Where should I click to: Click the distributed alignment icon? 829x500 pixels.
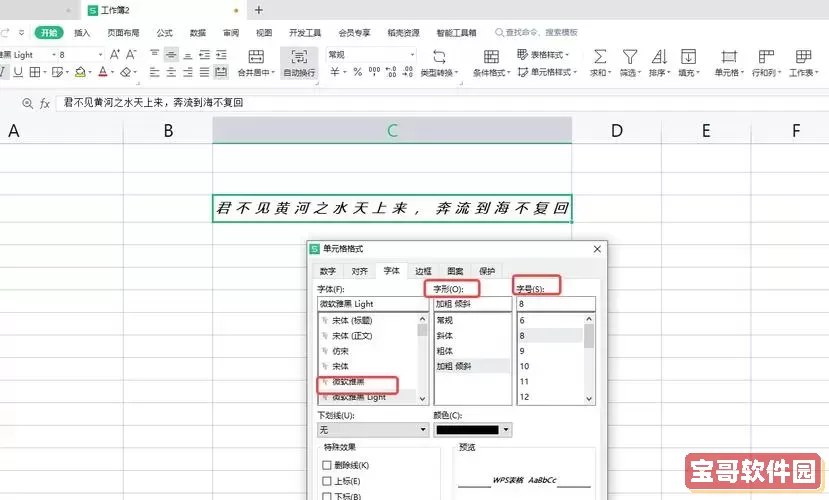point(221,72)
